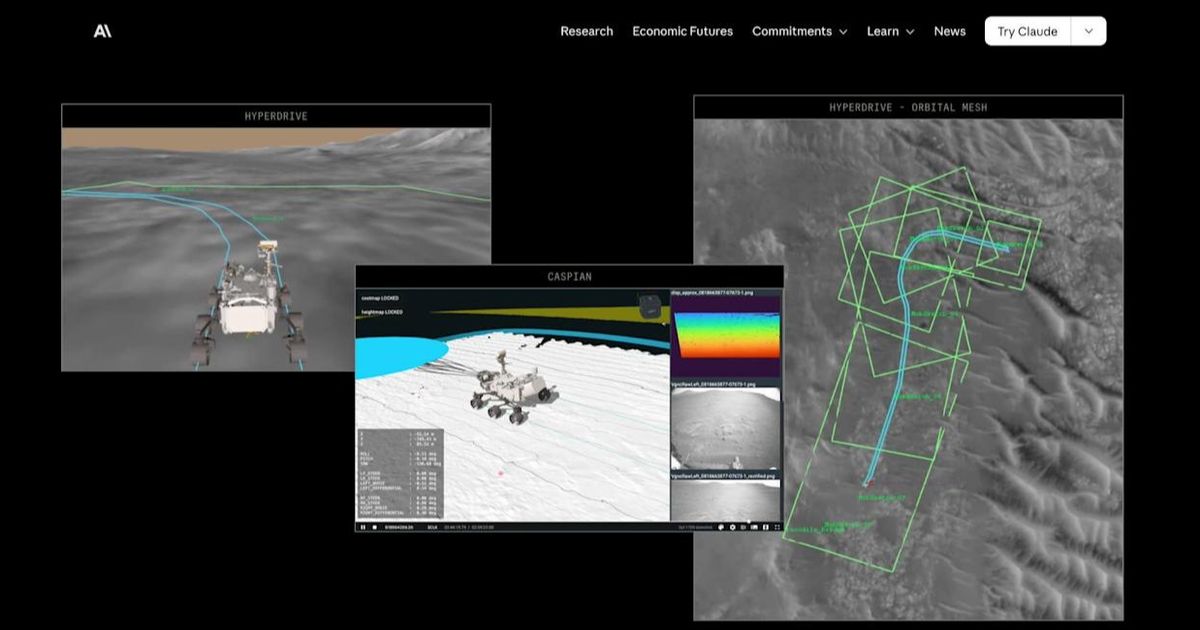Viewport: 1200px width, 630px height.
Task: Open the dropdown arrow beside Try Claude
Action: tap(1088, 31)
